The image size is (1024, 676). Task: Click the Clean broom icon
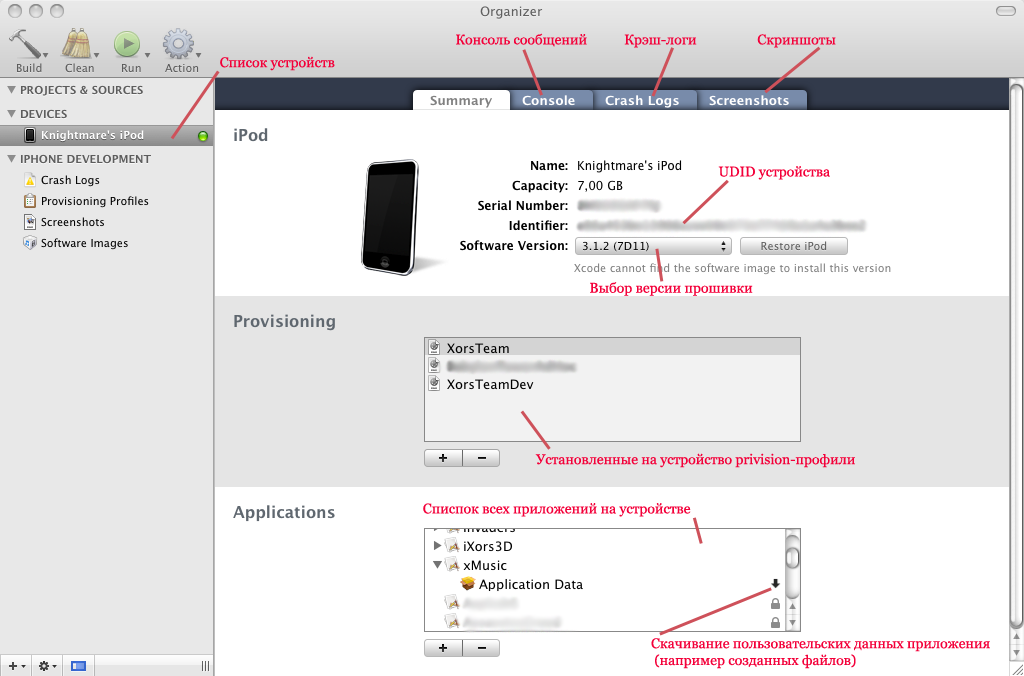tap(76, 44)
